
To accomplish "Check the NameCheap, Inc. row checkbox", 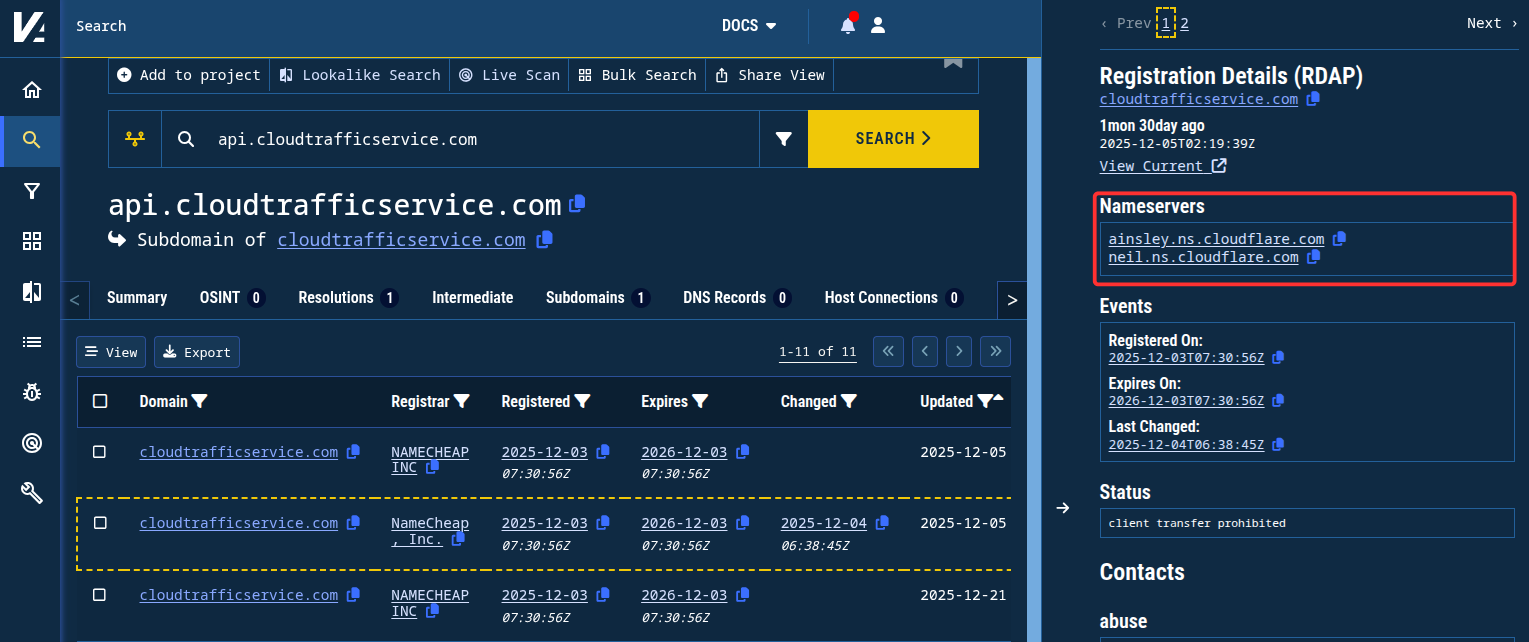I will click(x=100, y=523).
